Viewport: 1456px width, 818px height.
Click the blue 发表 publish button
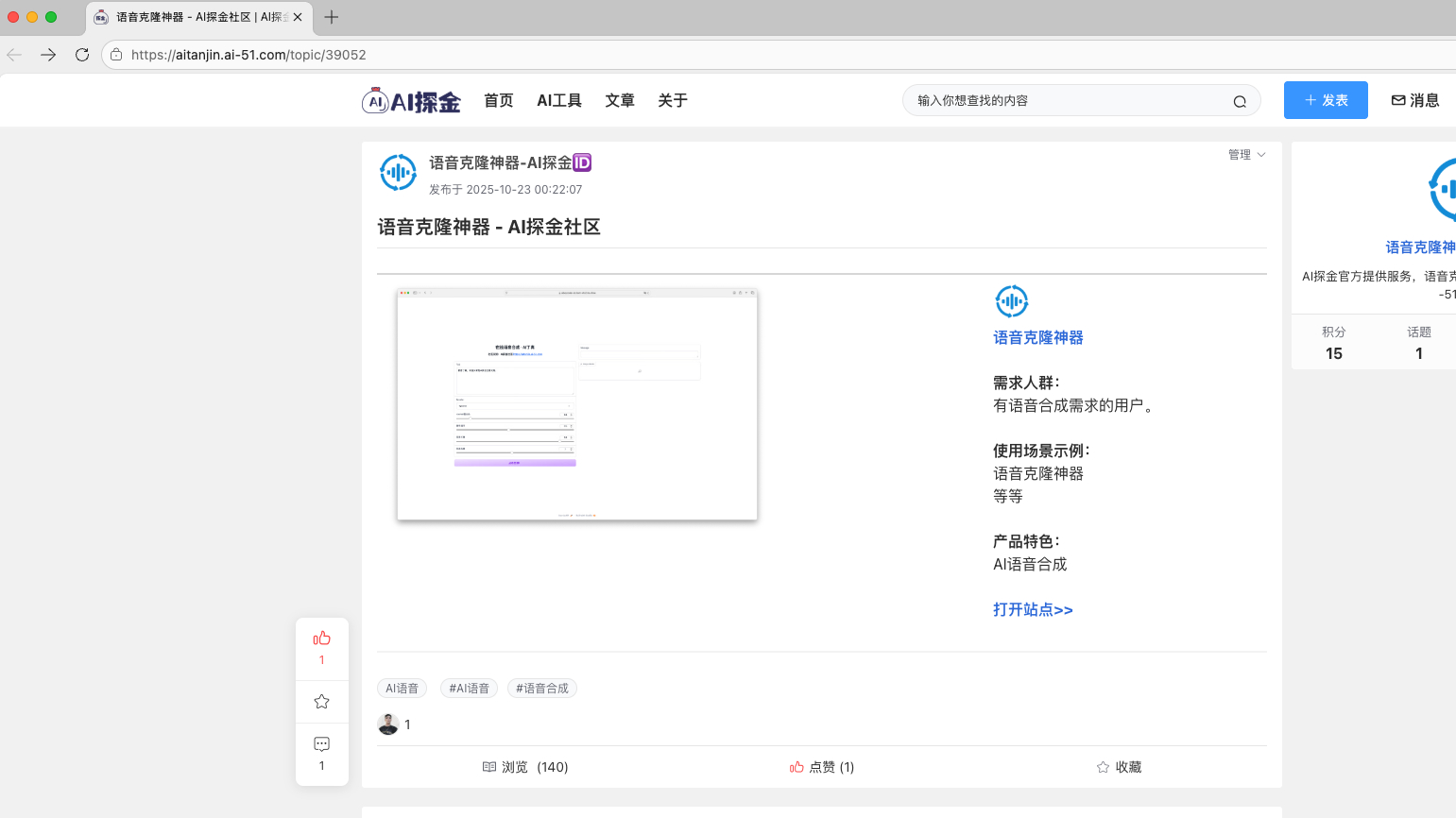click(x=1325, y=100)
